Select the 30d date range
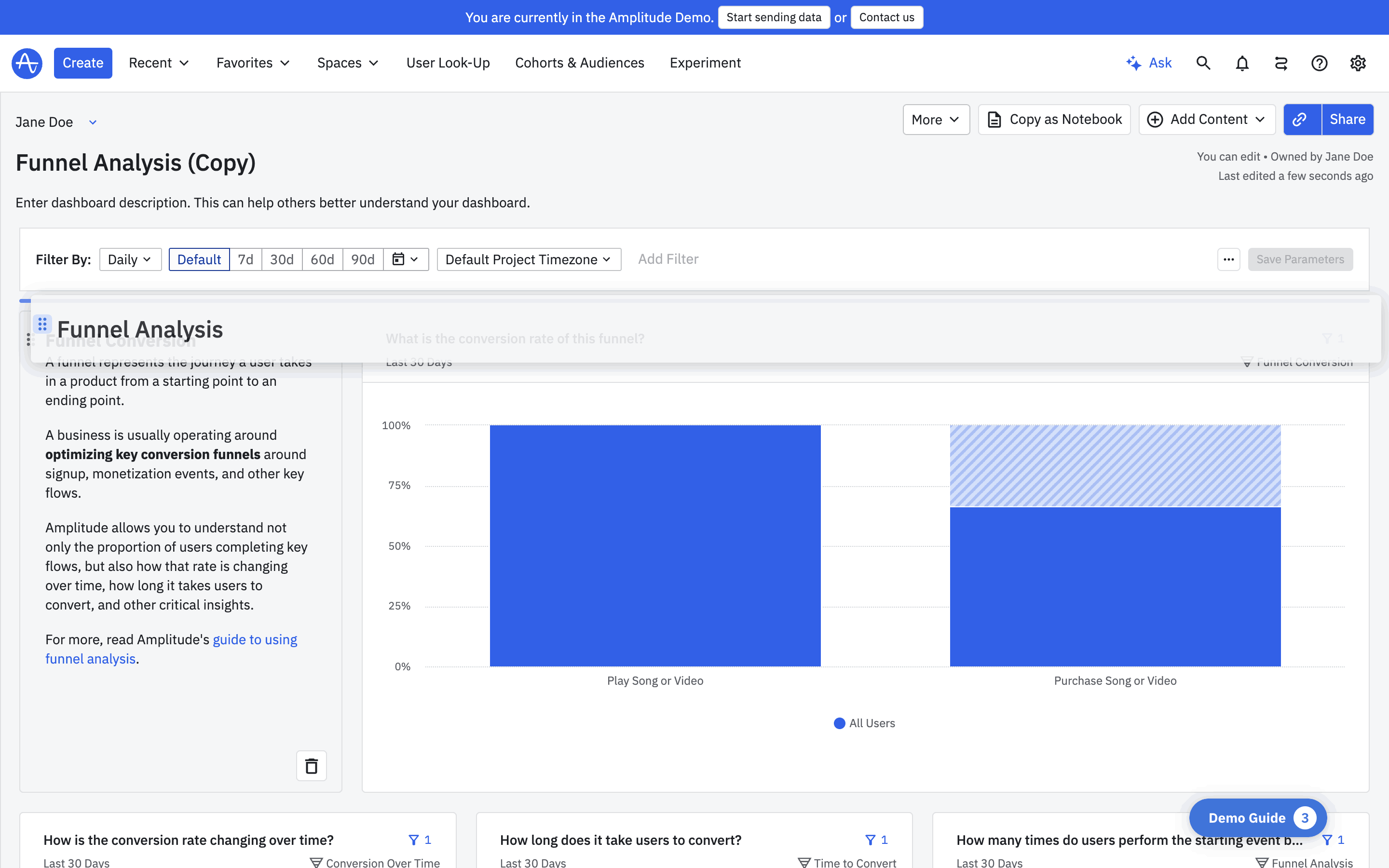The width and height of the screenshot is (1389, 868). pos(282,259)
